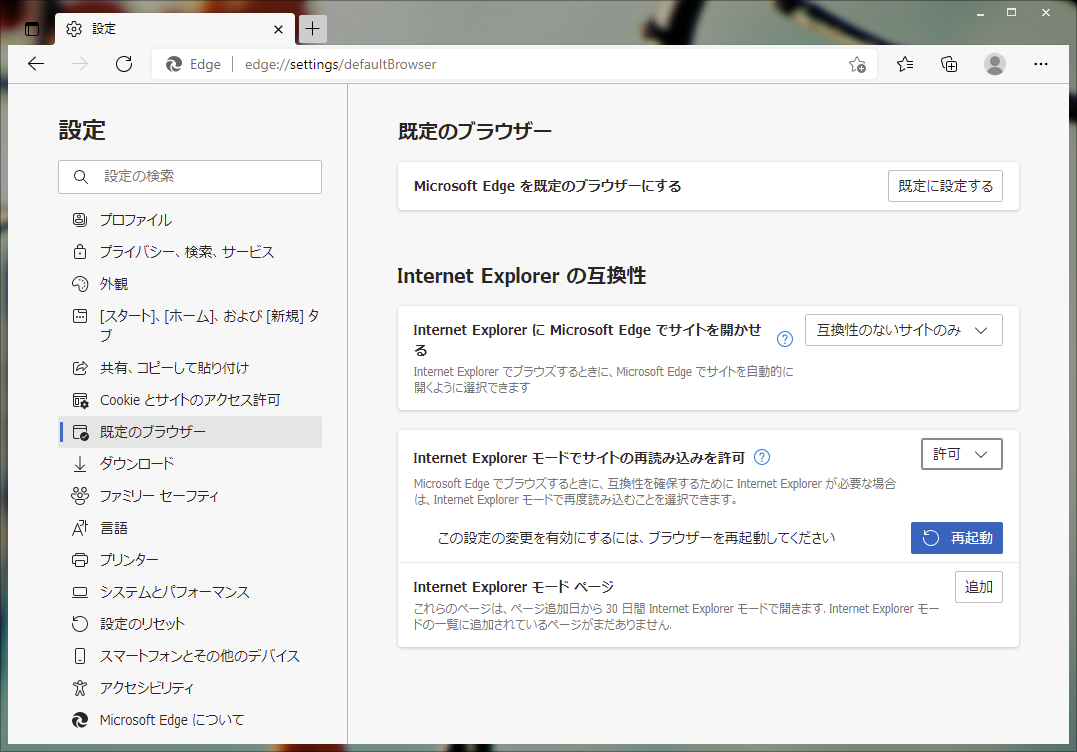The width and height of the screenshot is (1077, 752).
Task: Select 既定のブラウザー in the sidebar
Action: [x=190, y=432]
